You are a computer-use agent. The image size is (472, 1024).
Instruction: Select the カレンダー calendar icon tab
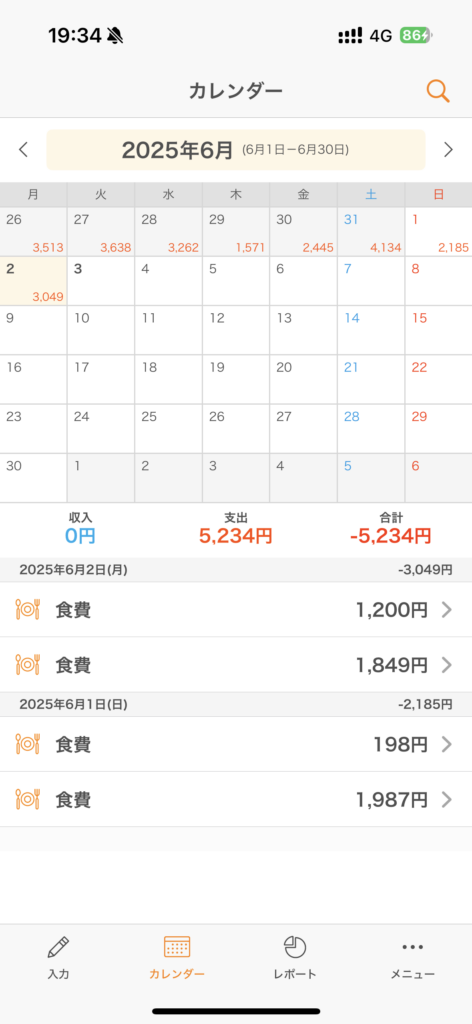[177, 947]
